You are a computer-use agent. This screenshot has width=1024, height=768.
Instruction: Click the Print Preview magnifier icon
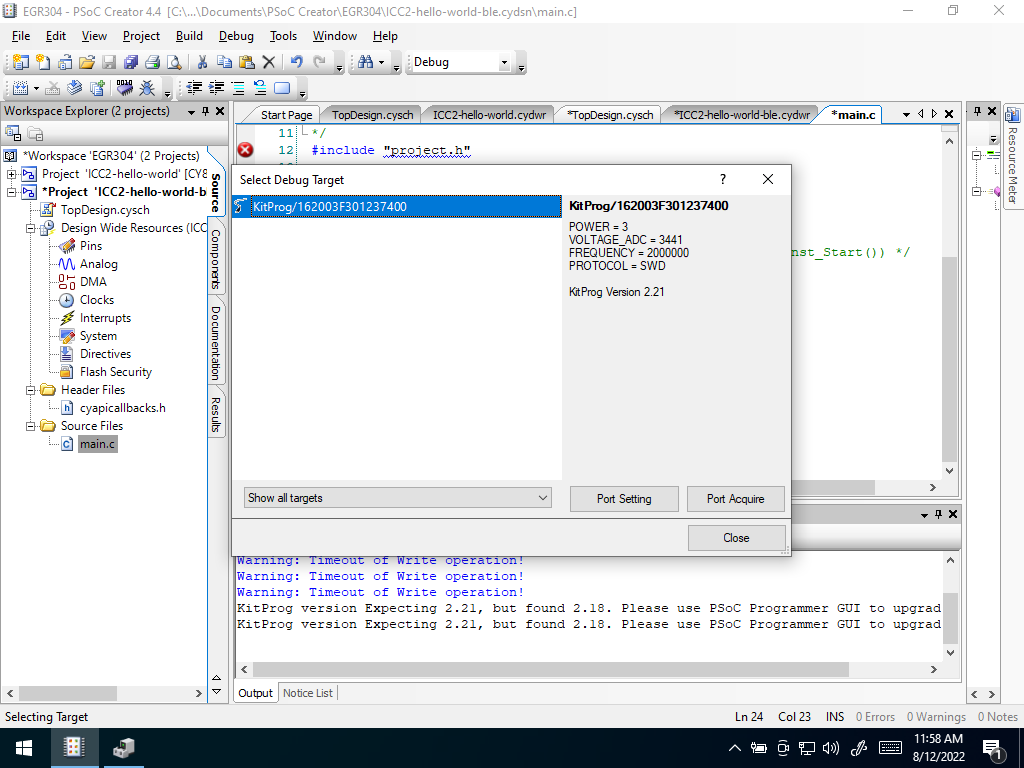[174, 62]
